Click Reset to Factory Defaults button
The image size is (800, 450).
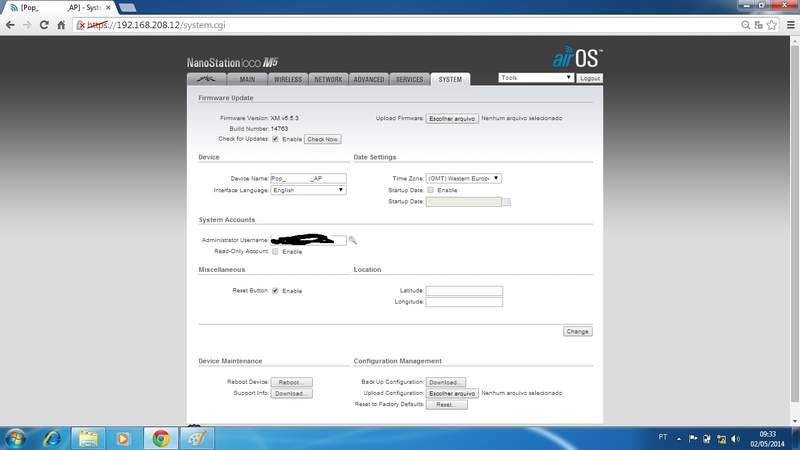click(446, 405)
